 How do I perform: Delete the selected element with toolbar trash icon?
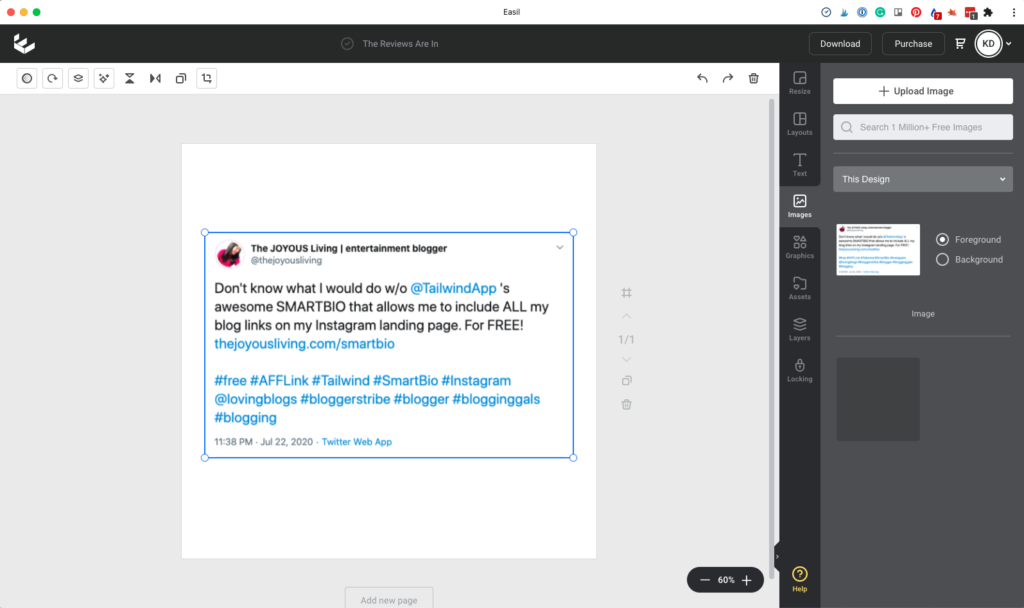(754, 78)
